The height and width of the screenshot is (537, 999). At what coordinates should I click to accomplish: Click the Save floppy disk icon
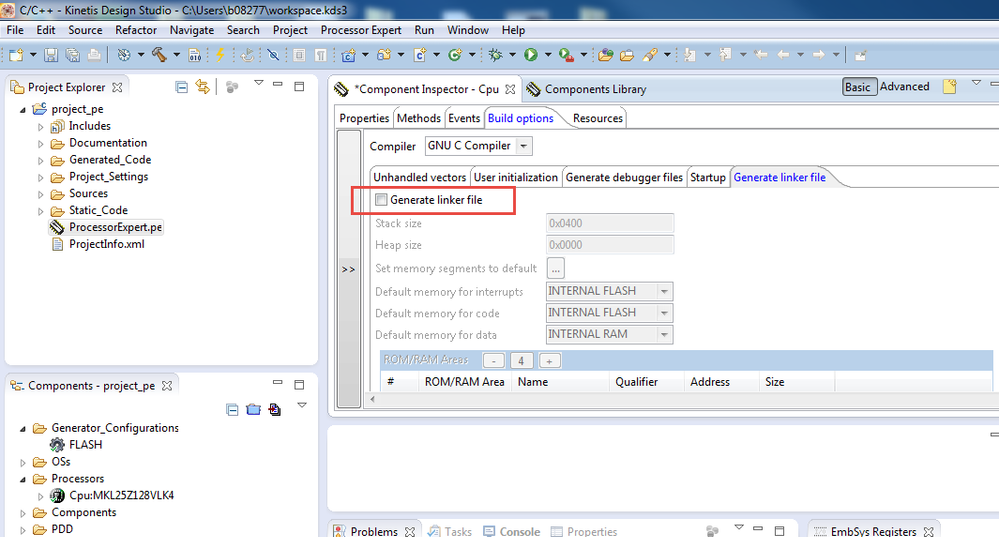[51, 55]
